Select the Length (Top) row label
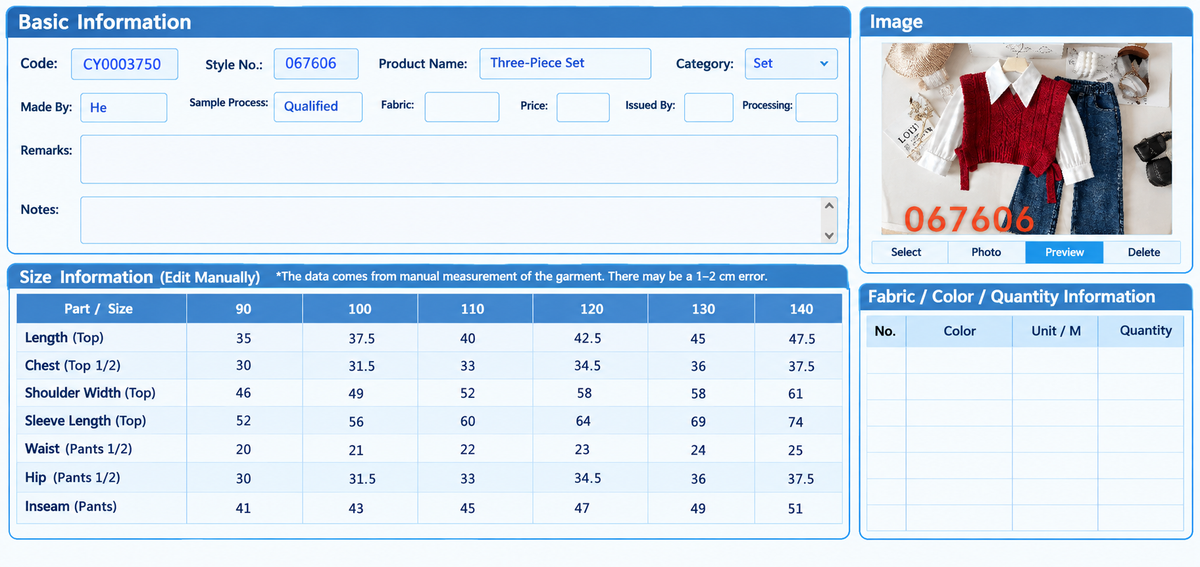 point(64,338)
